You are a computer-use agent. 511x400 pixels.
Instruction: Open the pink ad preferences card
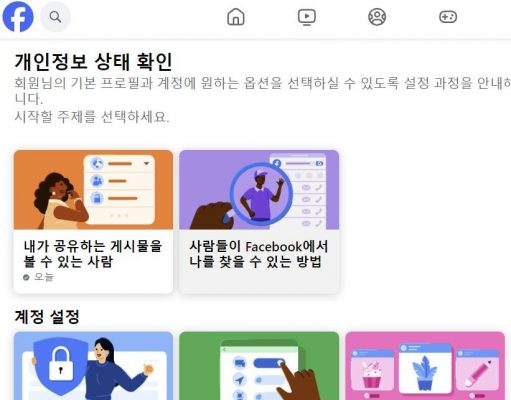click(x=425, y=366)
